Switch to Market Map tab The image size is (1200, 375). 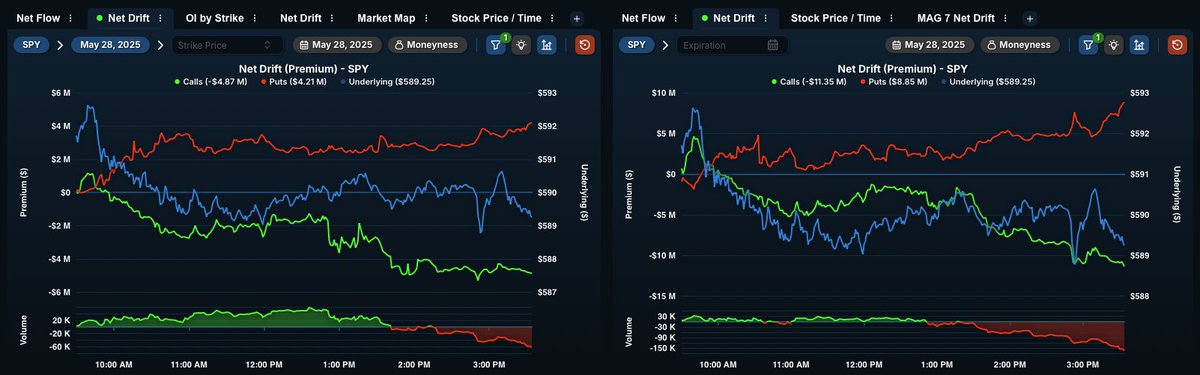(386, 18)
